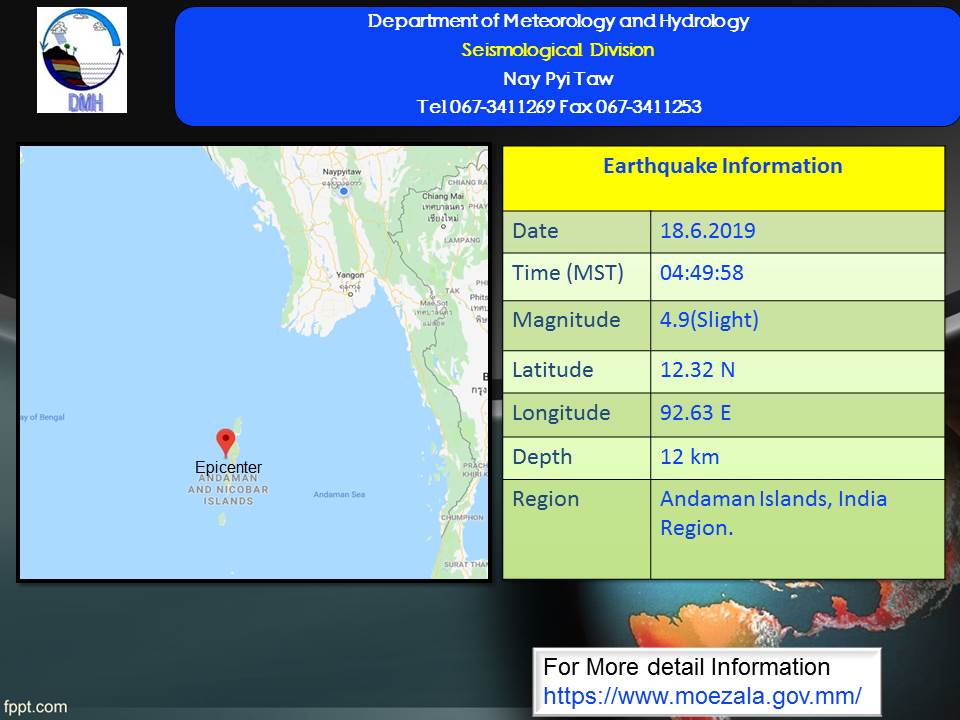
Task: Click the Tel and Fax number line
Action: pos(559,107)
